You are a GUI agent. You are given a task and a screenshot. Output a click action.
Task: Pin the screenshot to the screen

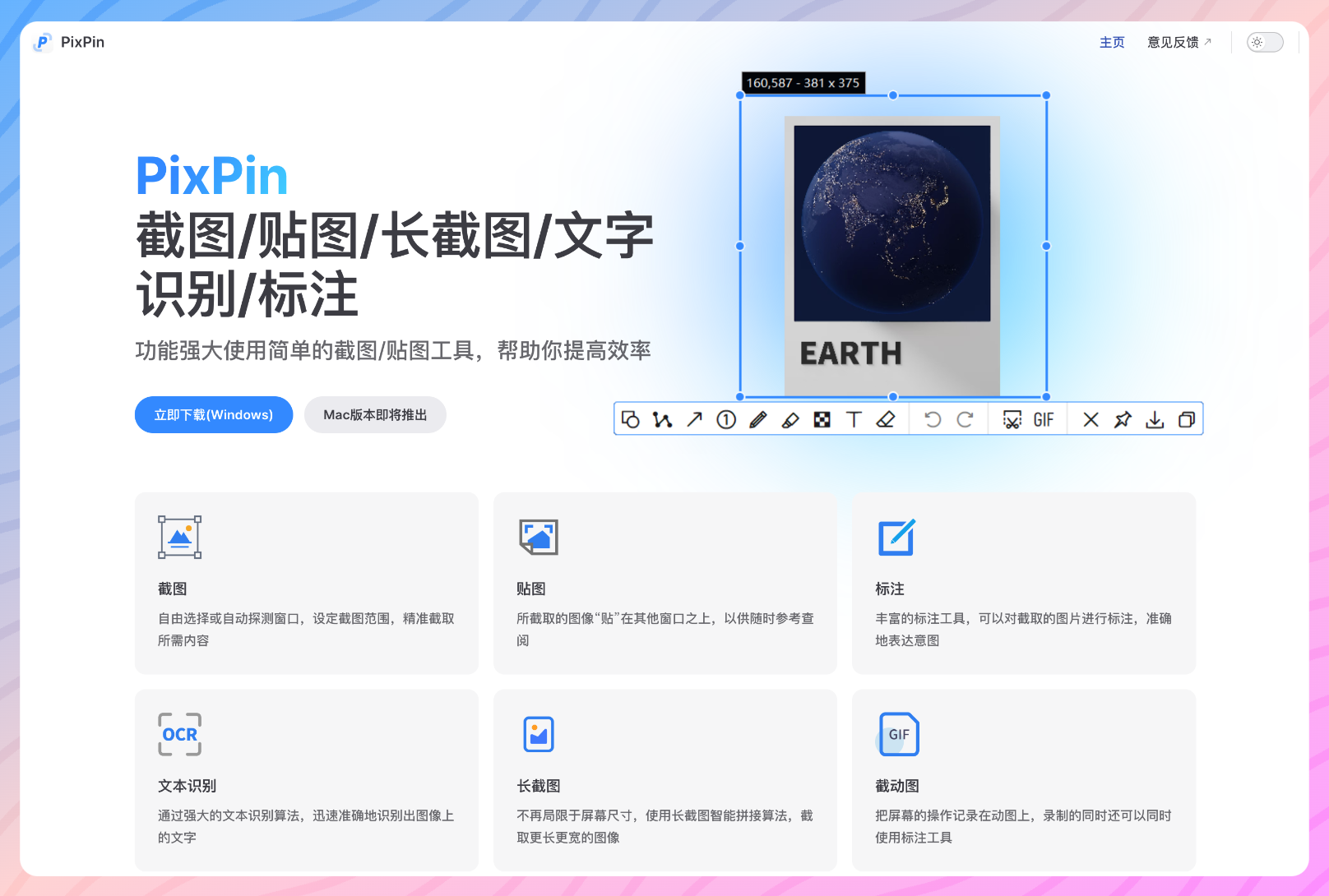pyautogui.click(x=1123, y=419)
